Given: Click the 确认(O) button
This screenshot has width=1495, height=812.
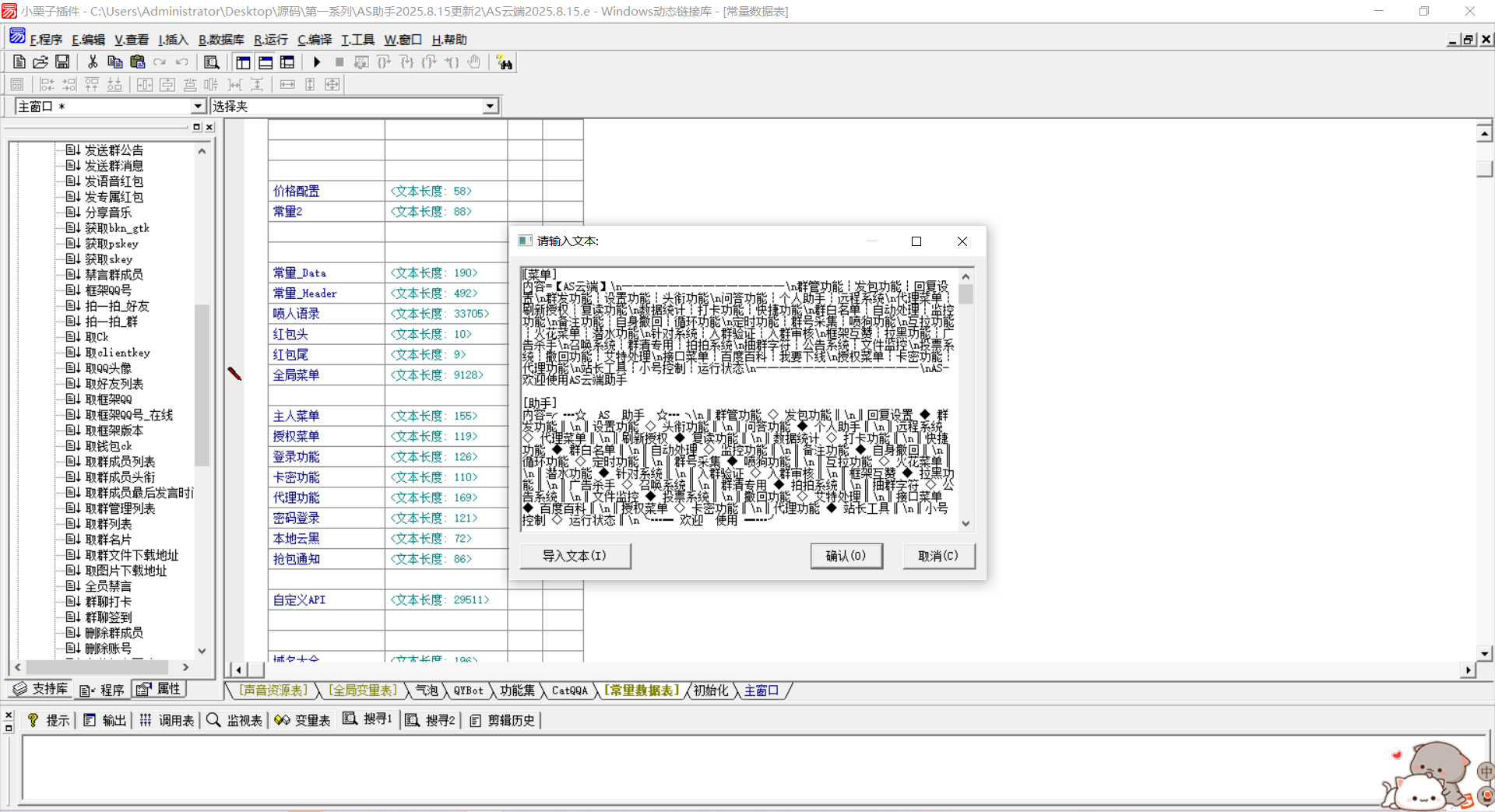Looking at the screenshot, I should 846,556.
